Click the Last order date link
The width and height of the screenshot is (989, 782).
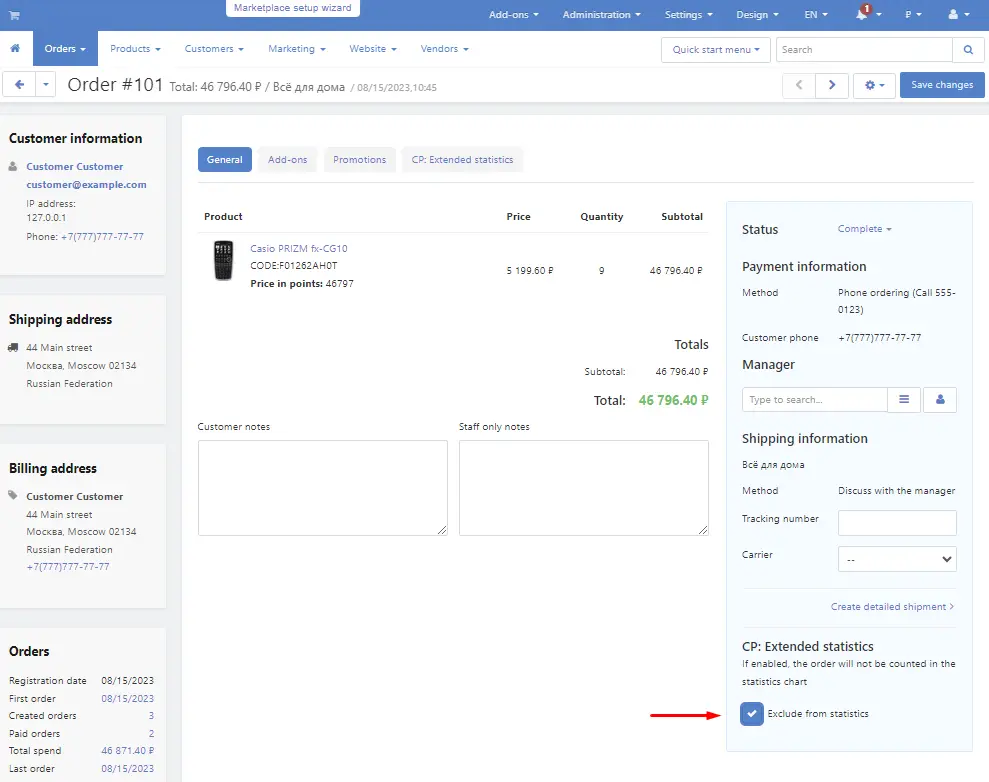point(127,769)
